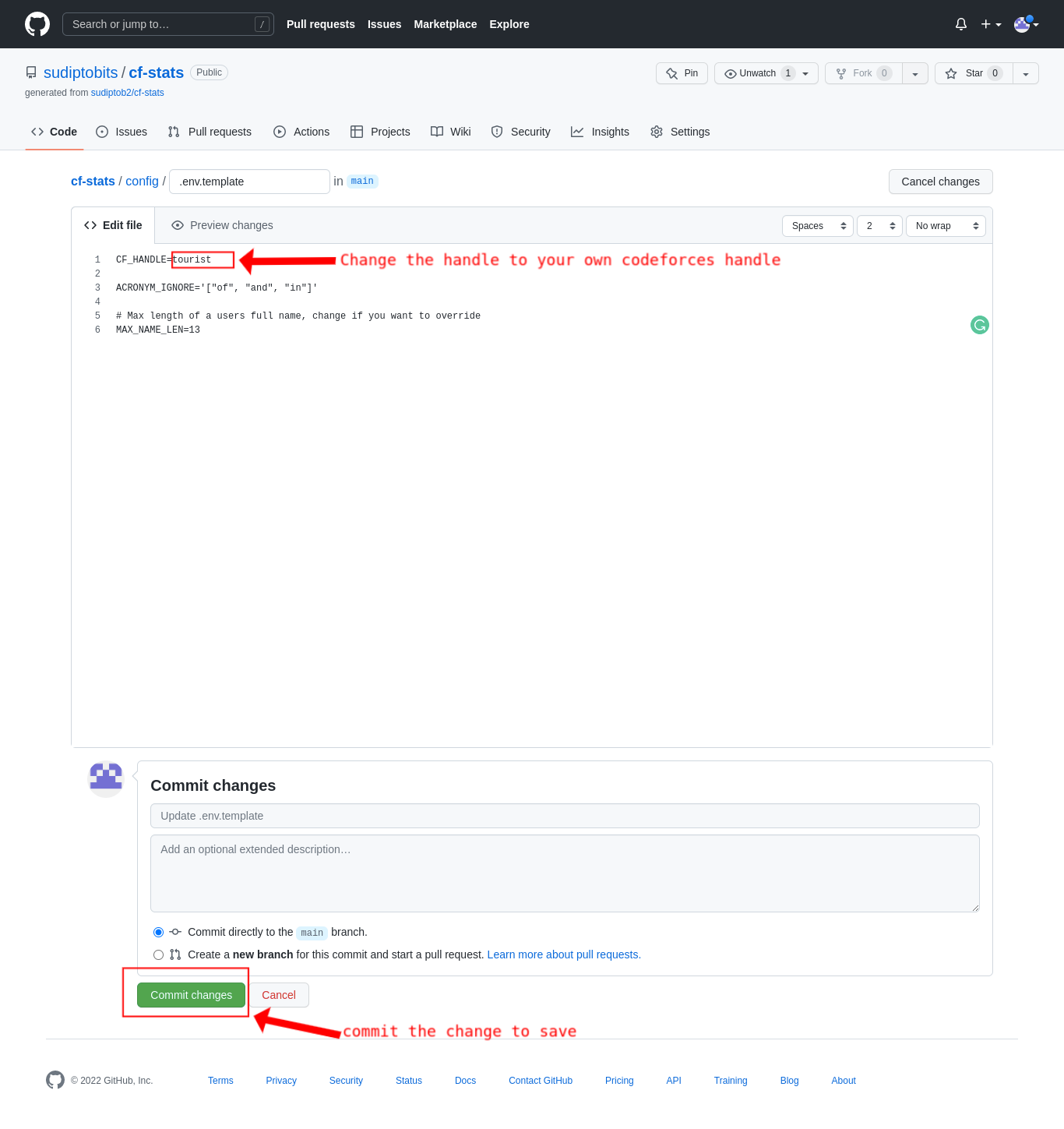Screen dimensions: 1064x1129
Task: Open the footer Training link
Action: click(731, 1081)
